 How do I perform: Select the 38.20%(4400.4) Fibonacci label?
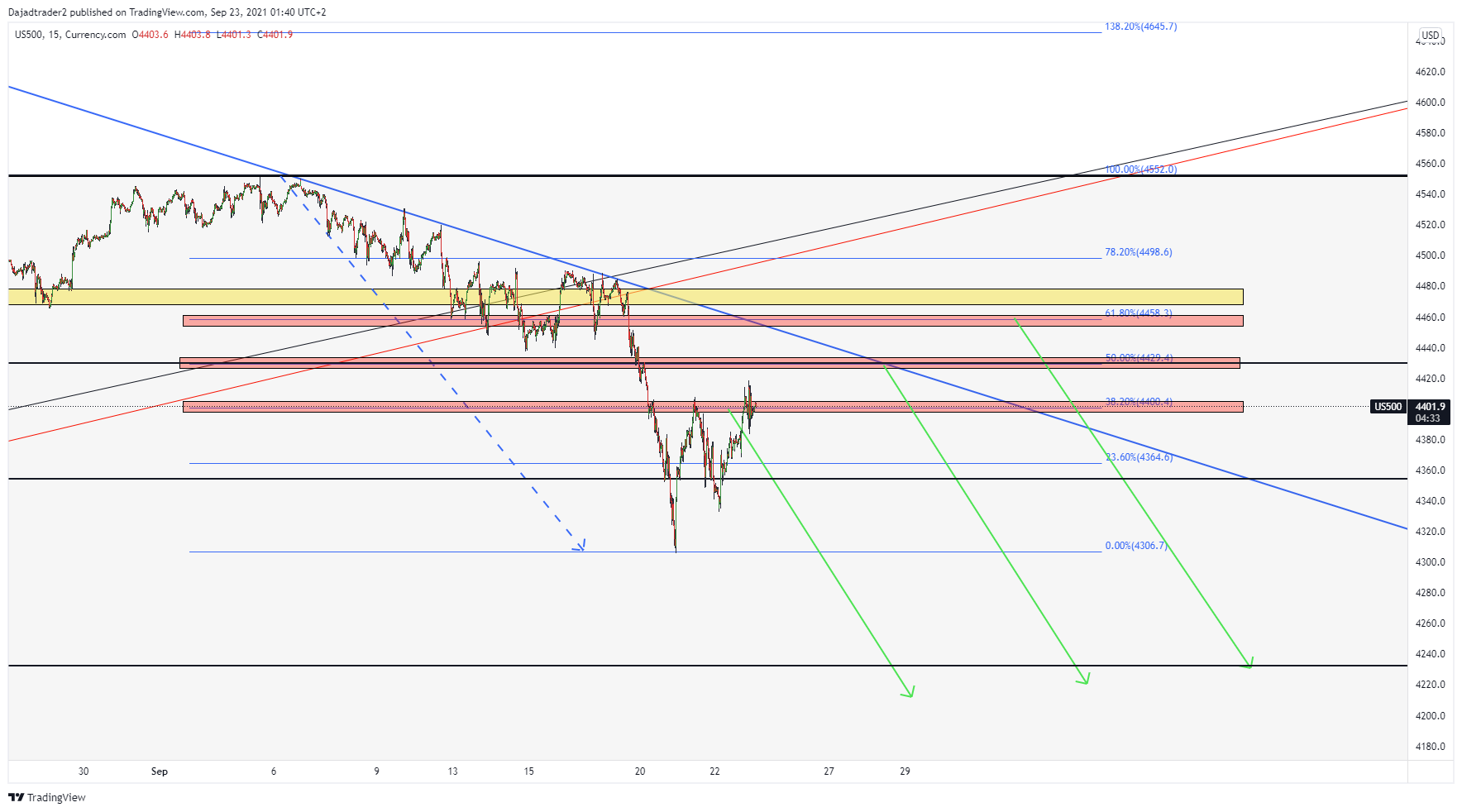point(1138,402)
